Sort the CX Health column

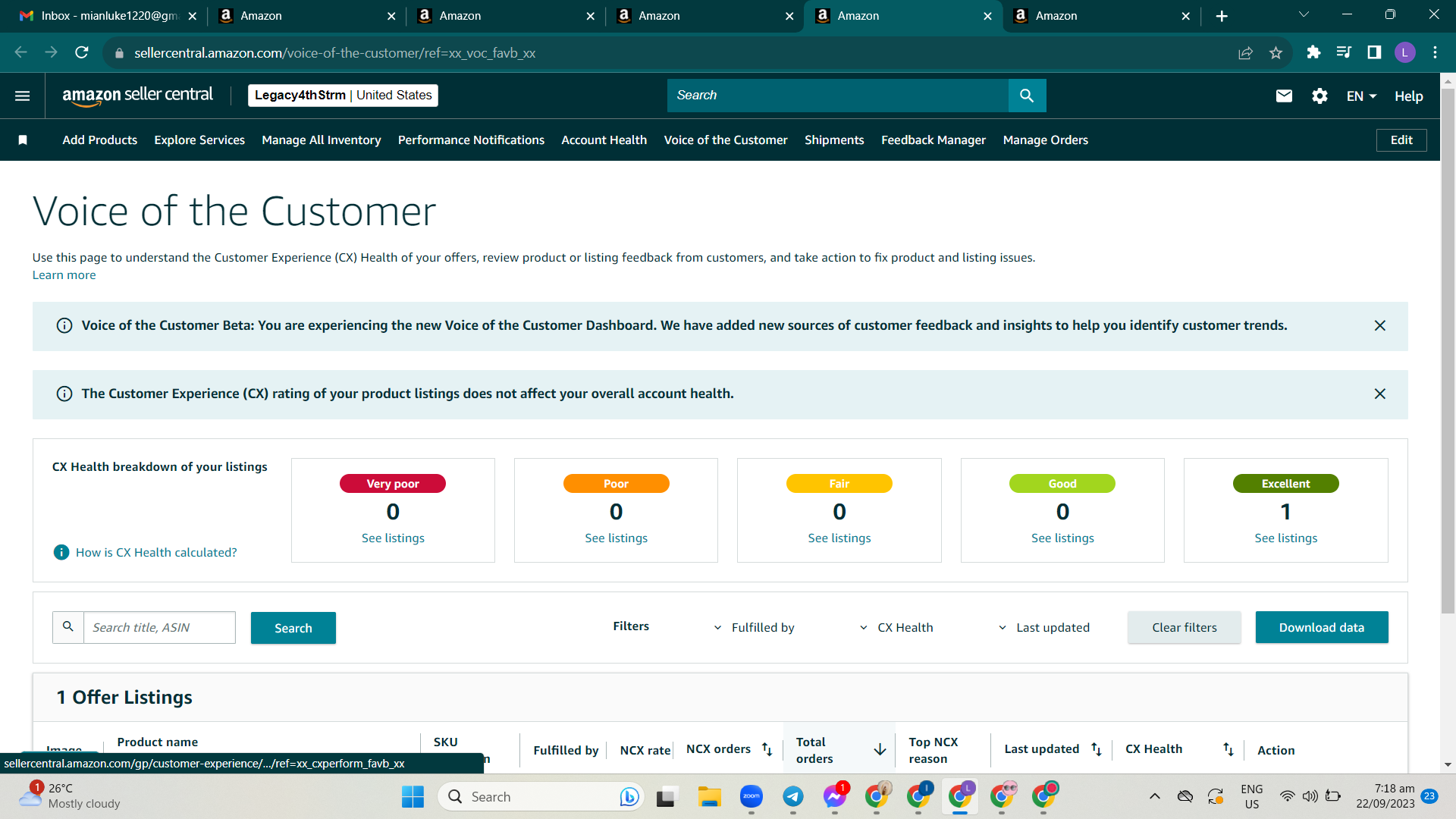click(1228, 749)
